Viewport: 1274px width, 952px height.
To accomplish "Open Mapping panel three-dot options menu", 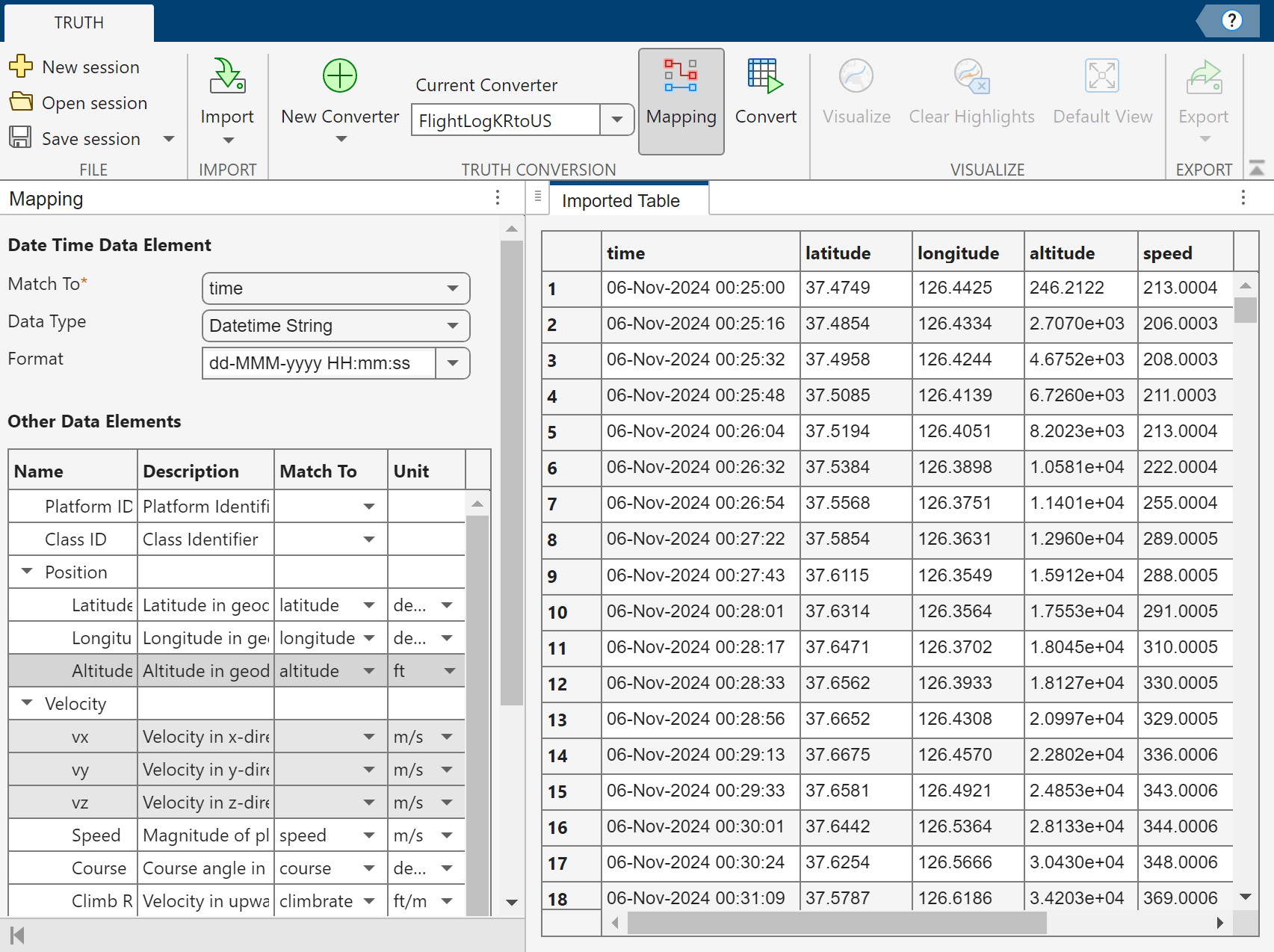I will (497, 198).
